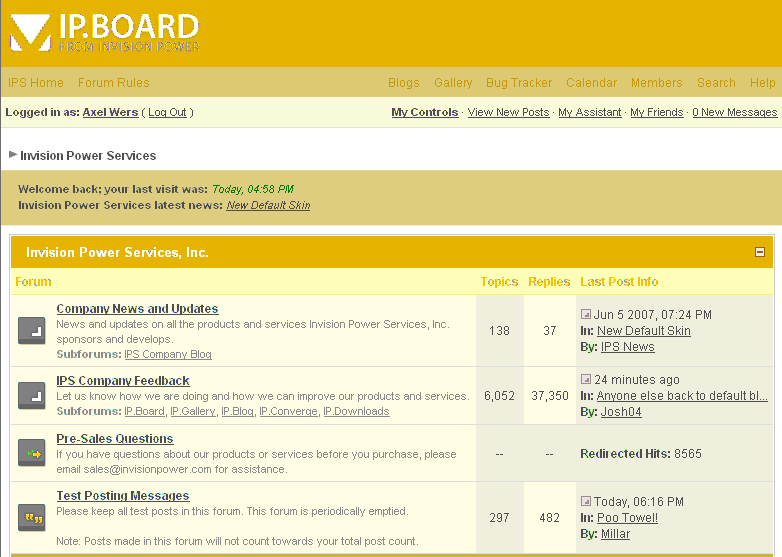This screenshot has width=782, height=557.
Task: Open Company News and Updates forum
Action: [137, 309]
